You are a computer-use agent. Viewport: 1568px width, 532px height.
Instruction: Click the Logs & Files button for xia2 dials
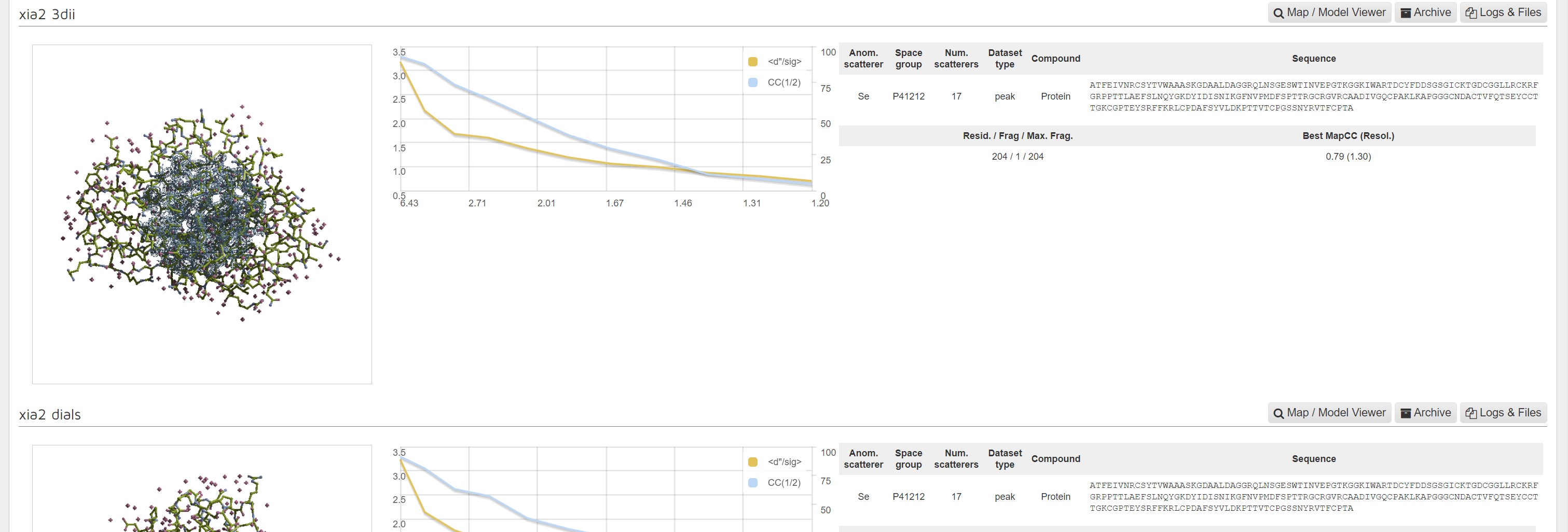(x=1503, y=412)
